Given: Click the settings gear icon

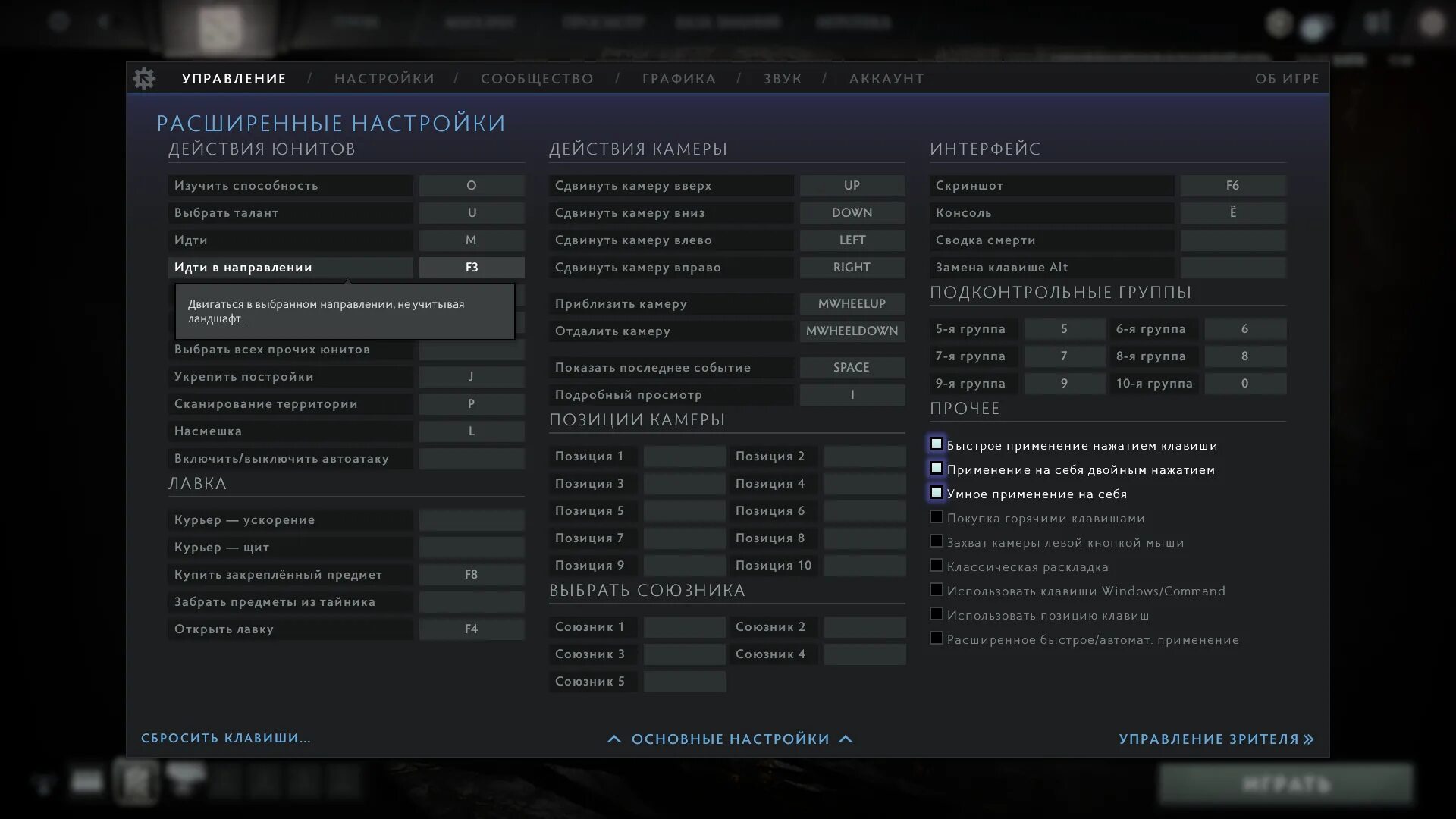Looking at the screenshot, I should click(x=143, y=78).
